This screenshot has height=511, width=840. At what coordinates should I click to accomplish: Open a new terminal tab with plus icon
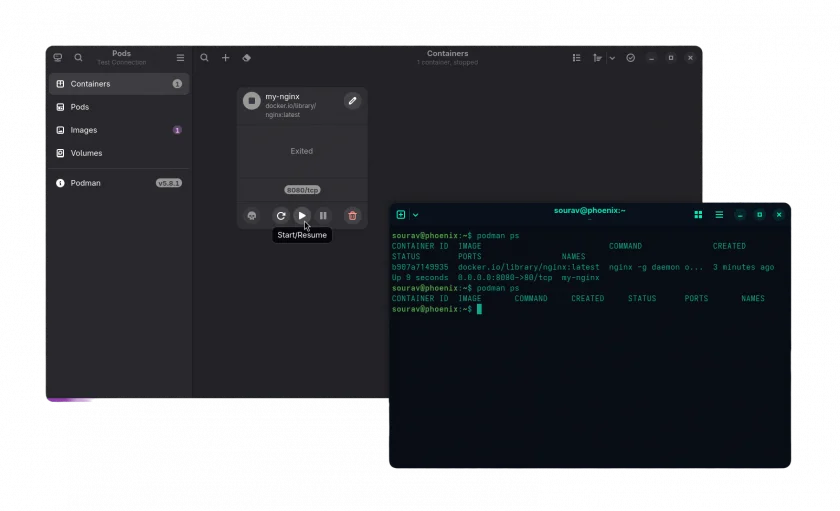tap(401, 214)
